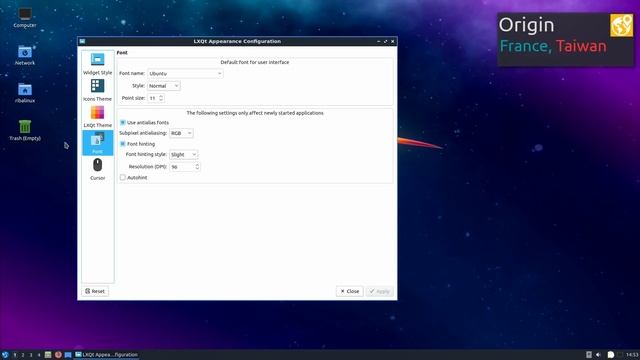Click the Apply button
Image resolution: width=640 pixels, height=360 pixels.
[x=380, y=291]
